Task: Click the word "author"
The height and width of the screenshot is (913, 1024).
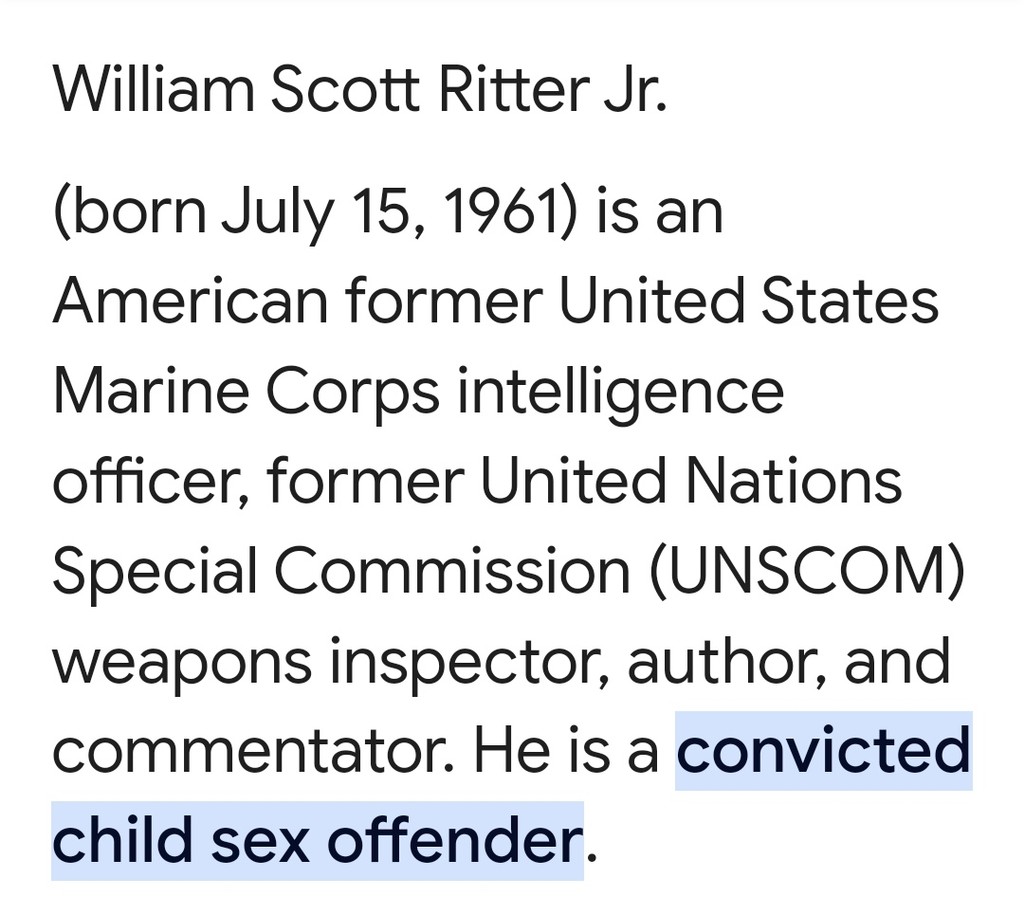Action: [x=724, y=660]
